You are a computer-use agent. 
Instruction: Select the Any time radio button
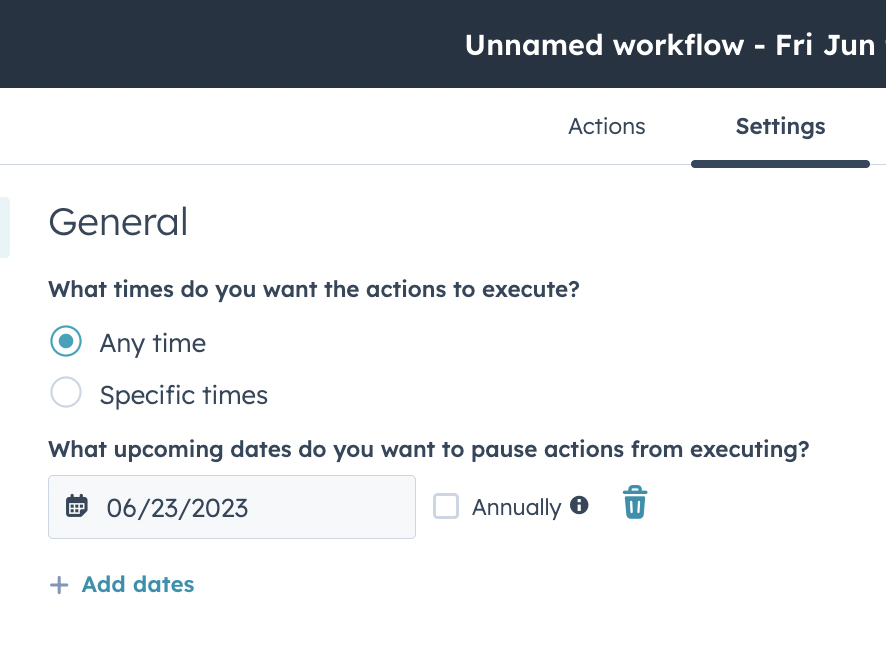tap(66, 341)
